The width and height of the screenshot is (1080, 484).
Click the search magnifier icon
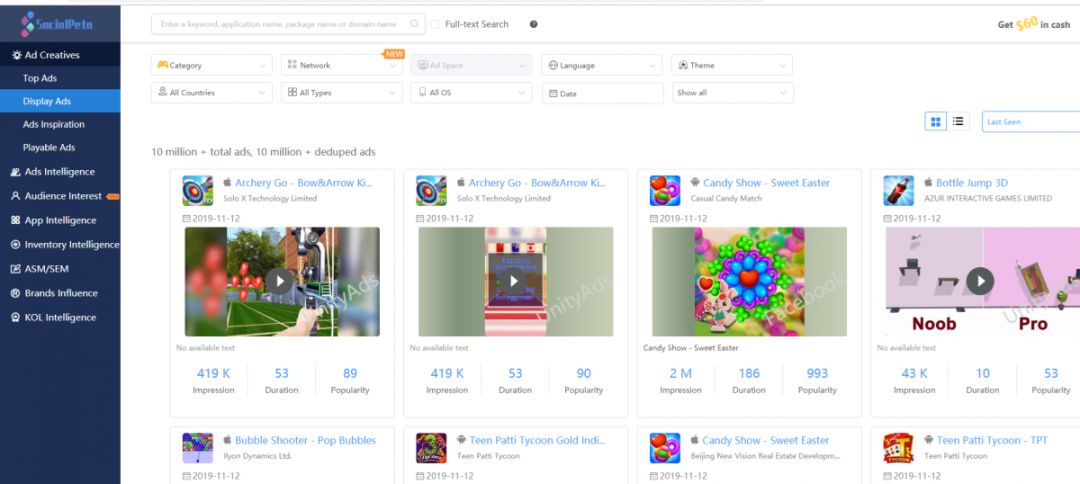[414, 24]
